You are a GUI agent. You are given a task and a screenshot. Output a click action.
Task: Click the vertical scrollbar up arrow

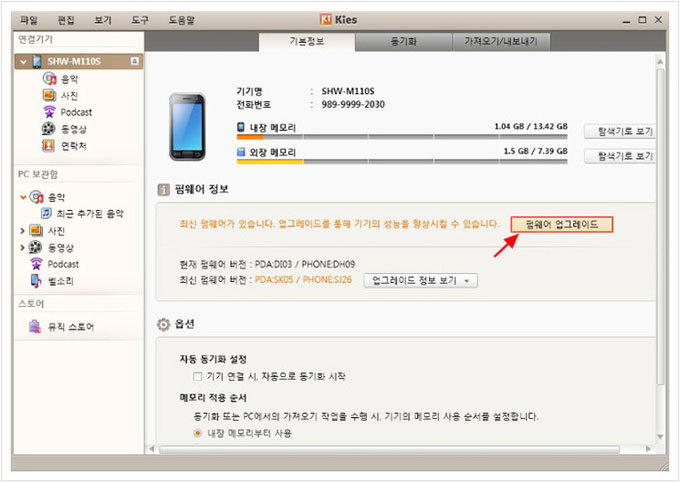[x=660, y=62]
